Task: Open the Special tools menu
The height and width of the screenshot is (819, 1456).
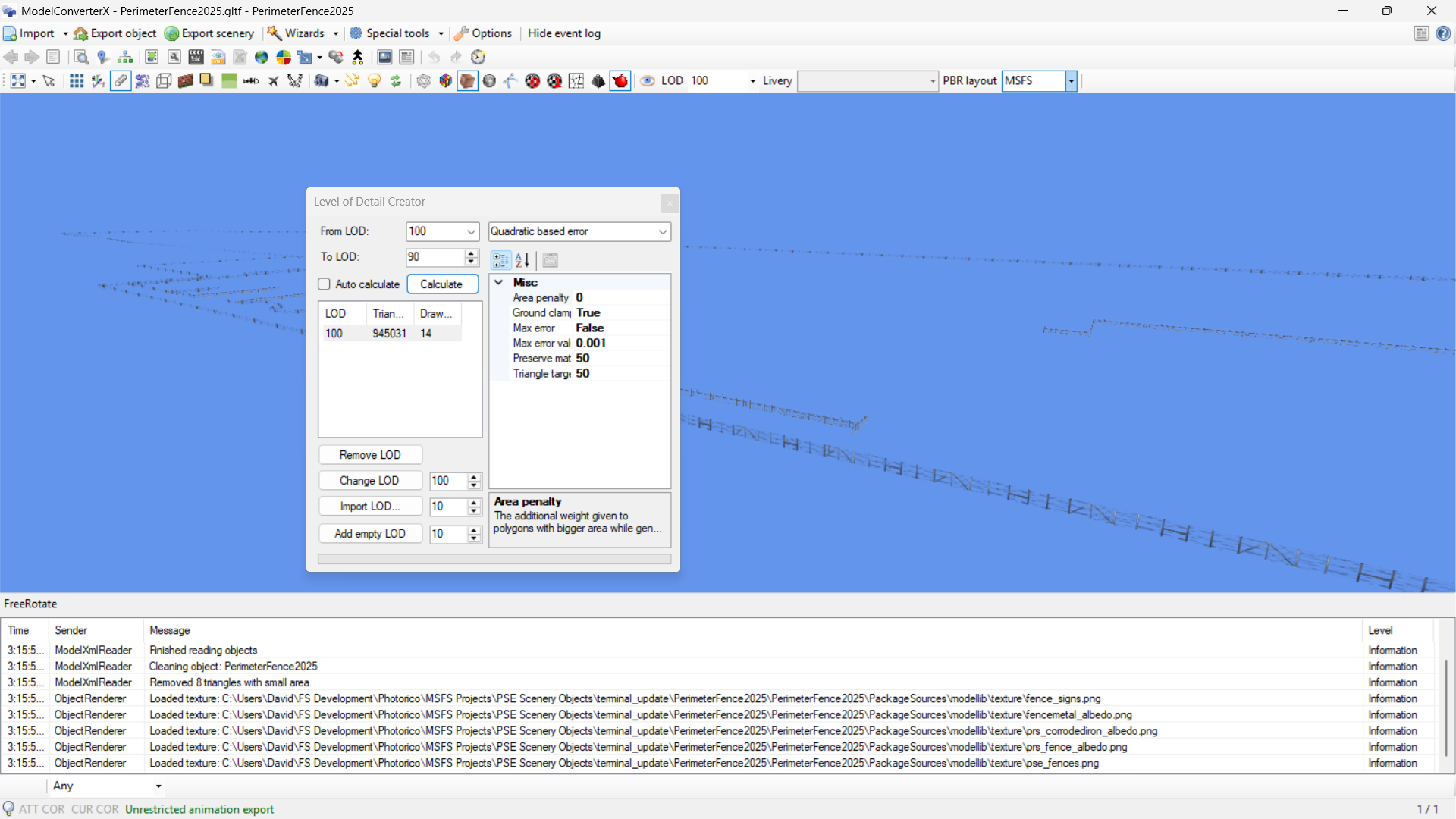Action: click(397, 33)
